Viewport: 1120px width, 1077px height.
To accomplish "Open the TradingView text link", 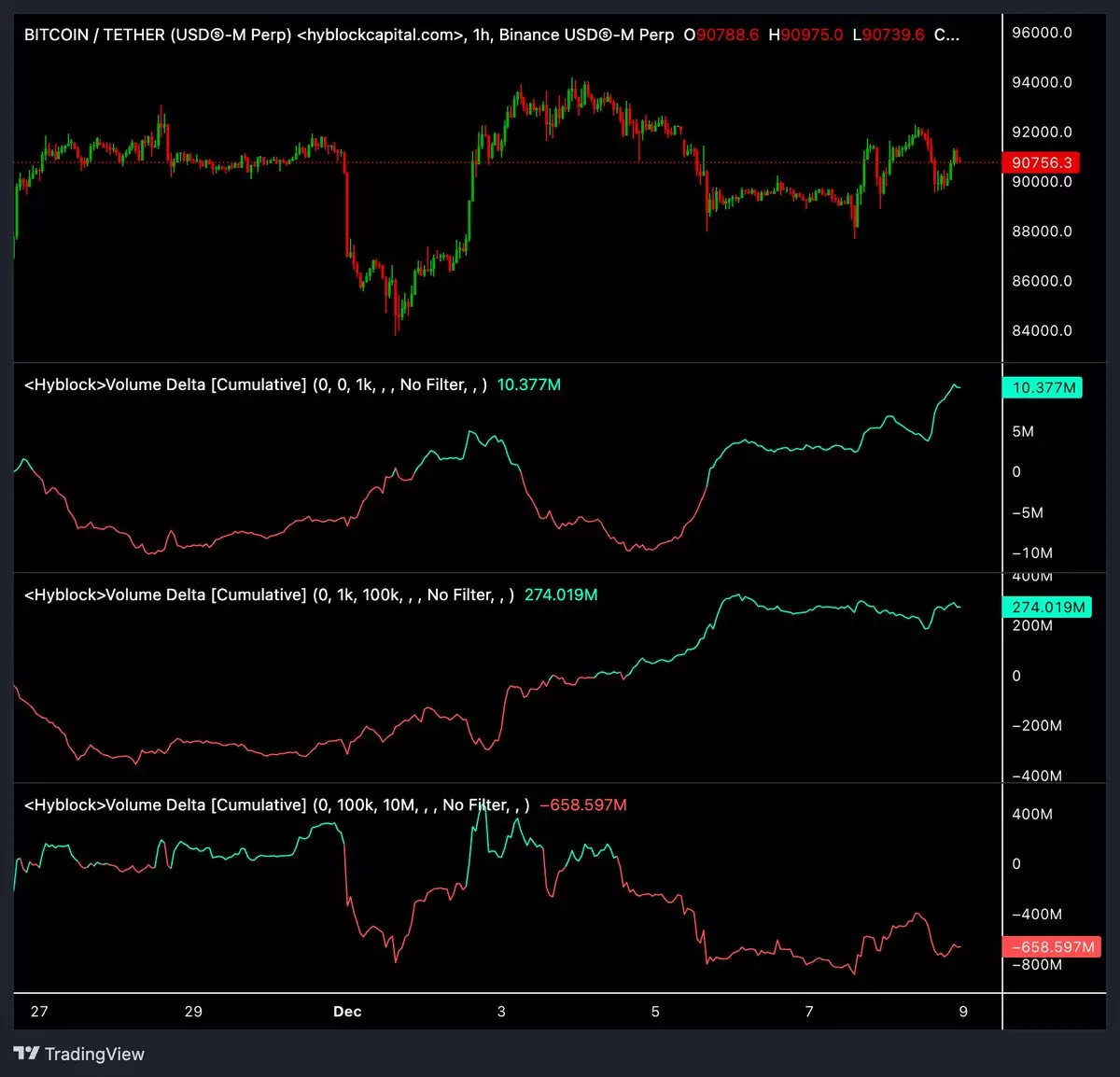I will point(94,1054).
